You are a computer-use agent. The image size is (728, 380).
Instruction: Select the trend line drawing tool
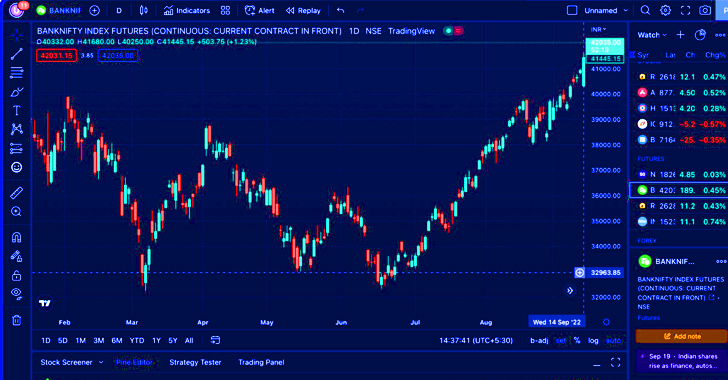pos(17,54)
